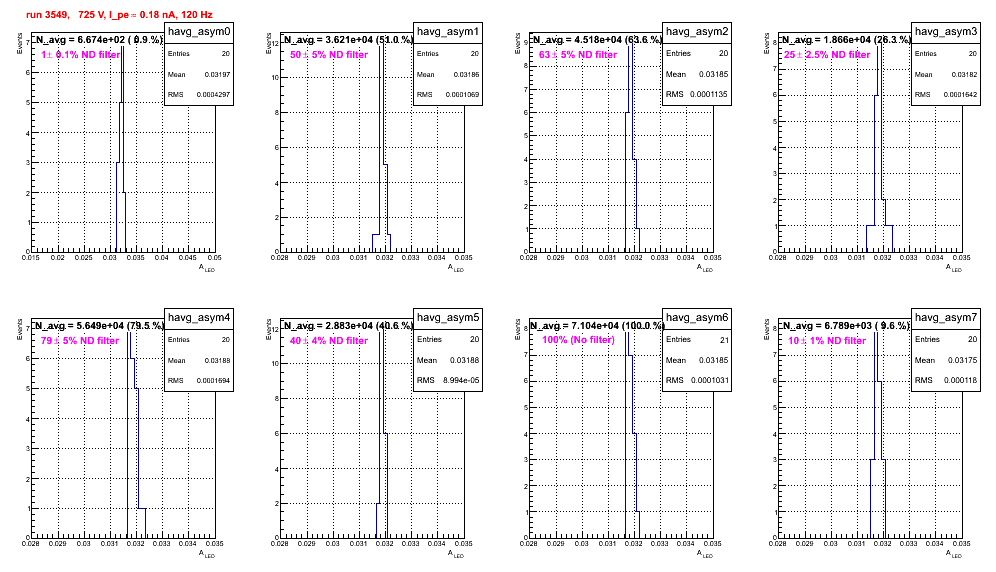Image resolution: width=996 pixels, height=572 pixels.
Task: Click the '50± 5% ND filter' label
Action: [x=329, y=55]
